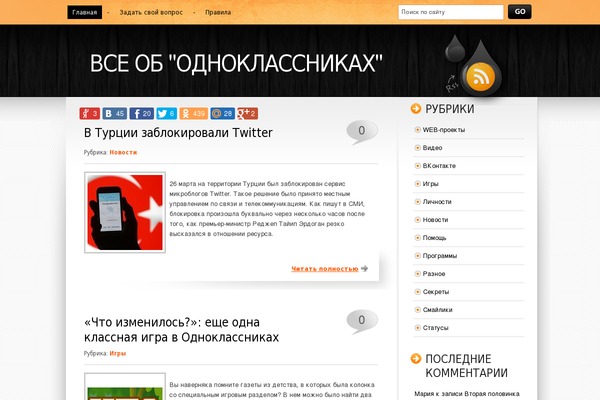This screenshot has width=600, height=400.
Task: Open Задать свой вопрос page
Action: click(151, 12)
